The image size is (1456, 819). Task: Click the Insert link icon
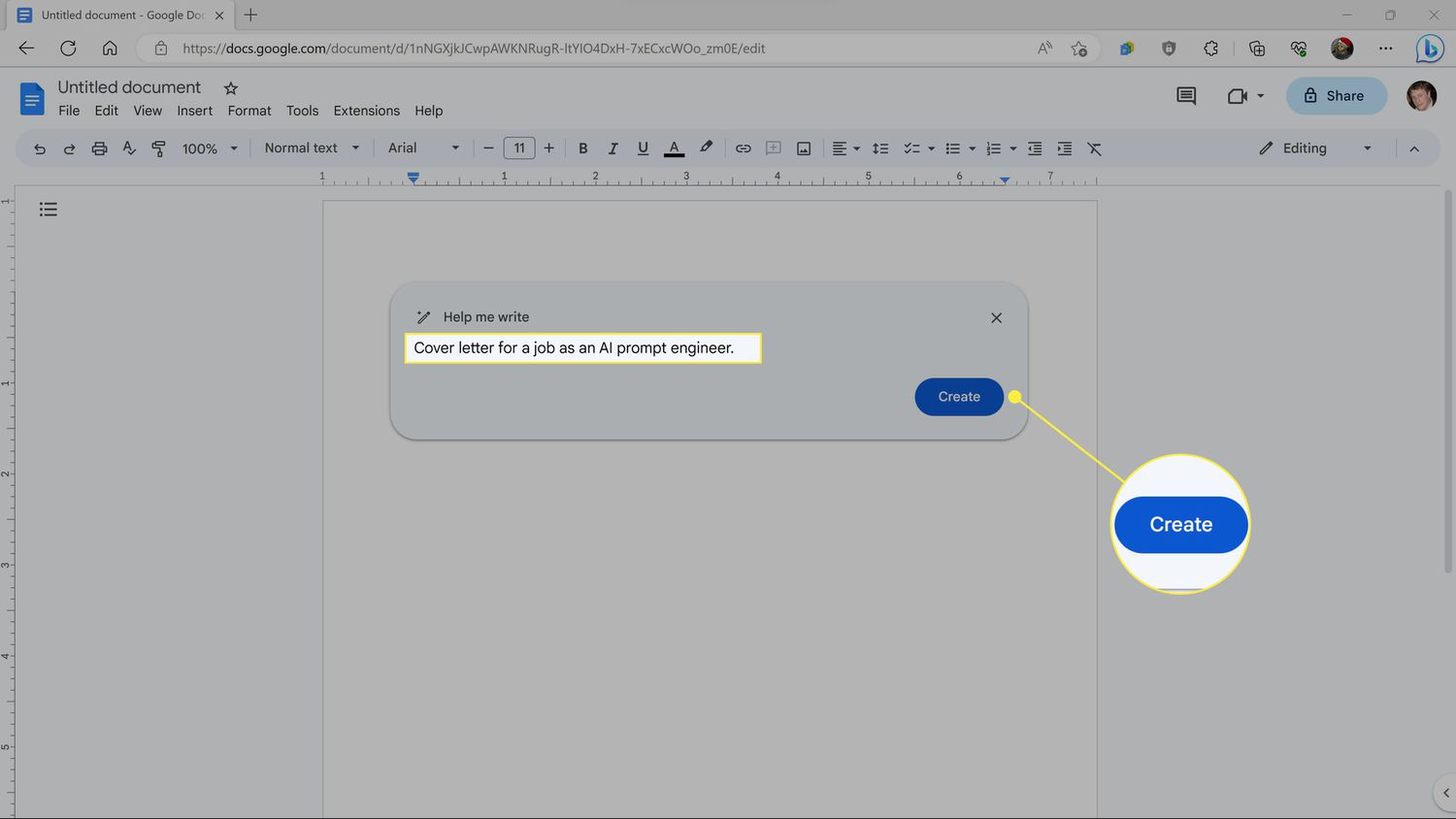[x=743, y=148]
